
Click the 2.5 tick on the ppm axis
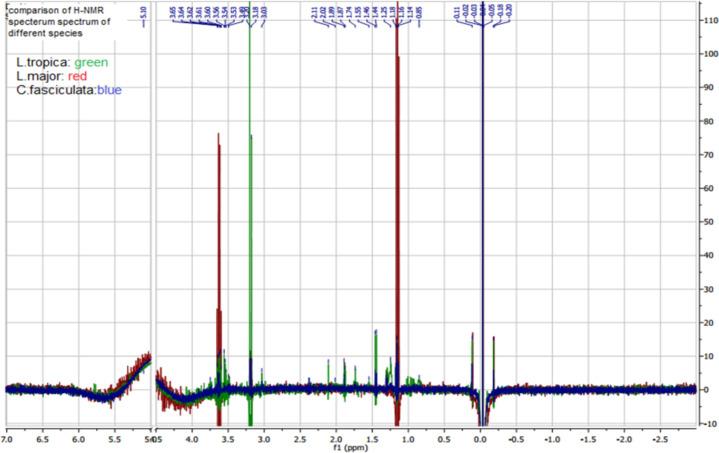point(300,439)
